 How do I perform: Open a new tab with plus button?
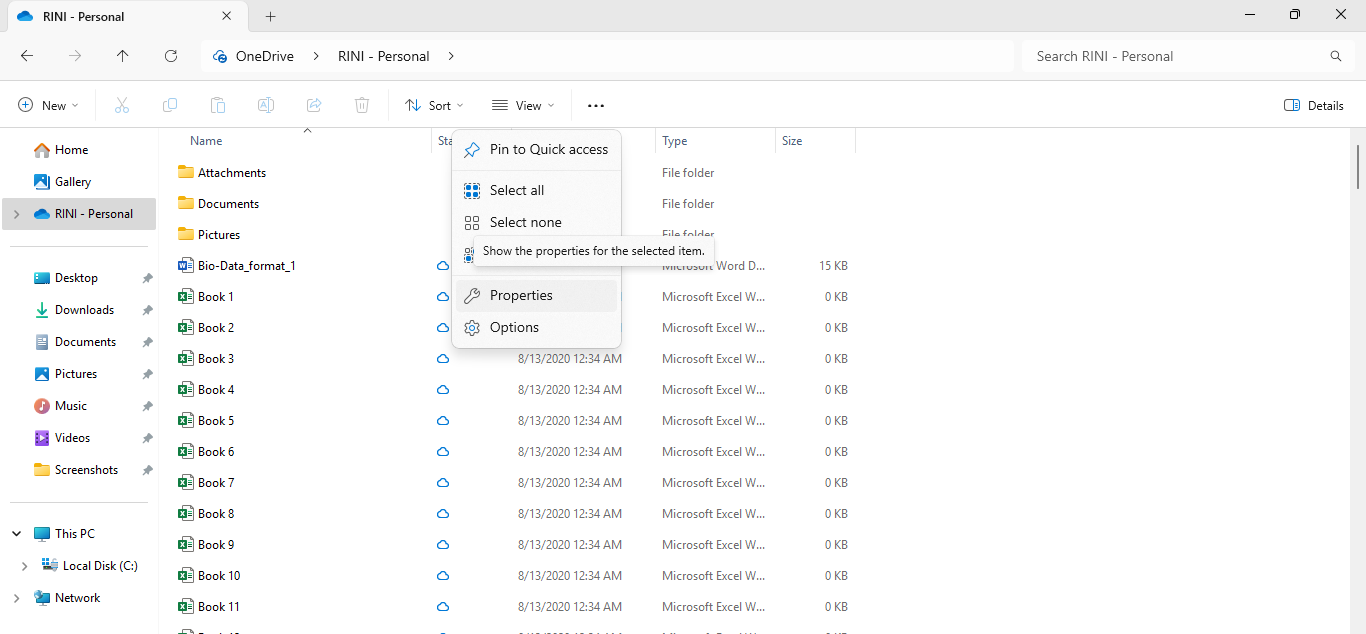(270, 16)
